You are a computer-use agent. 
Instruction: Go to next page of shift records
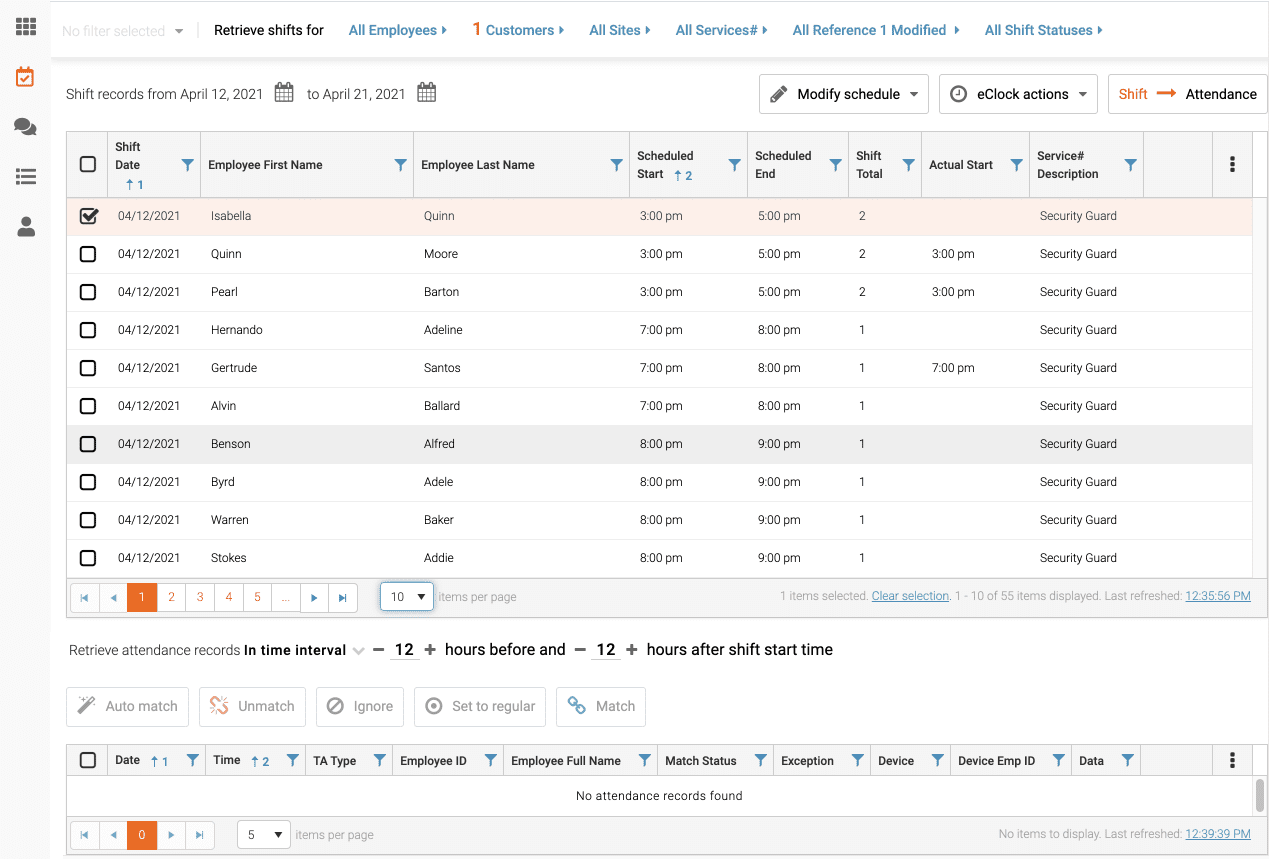pyautogui.click(x=314, y=598)
